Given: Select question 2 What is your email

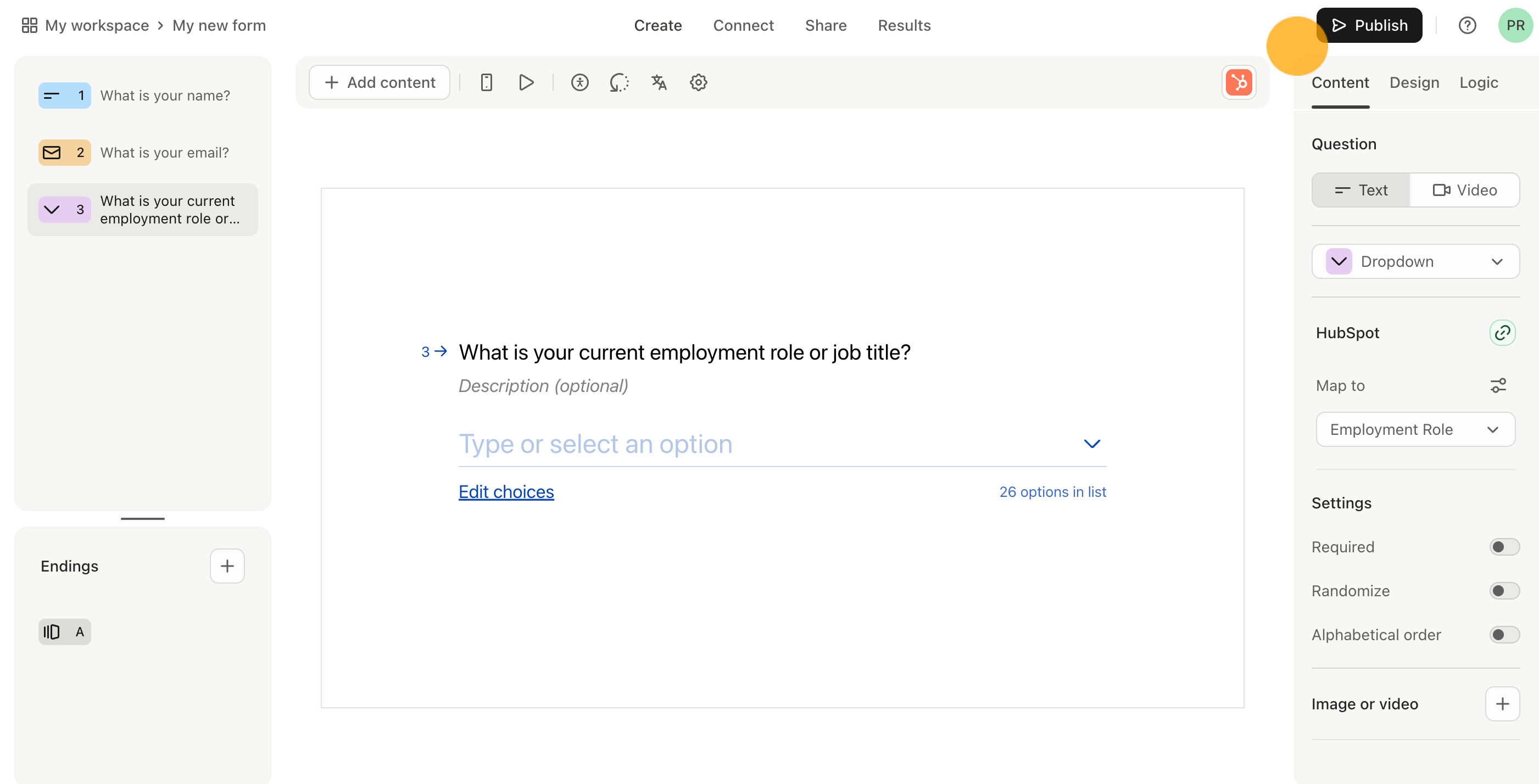Looking at the screenshot, I should click(143, 153).
